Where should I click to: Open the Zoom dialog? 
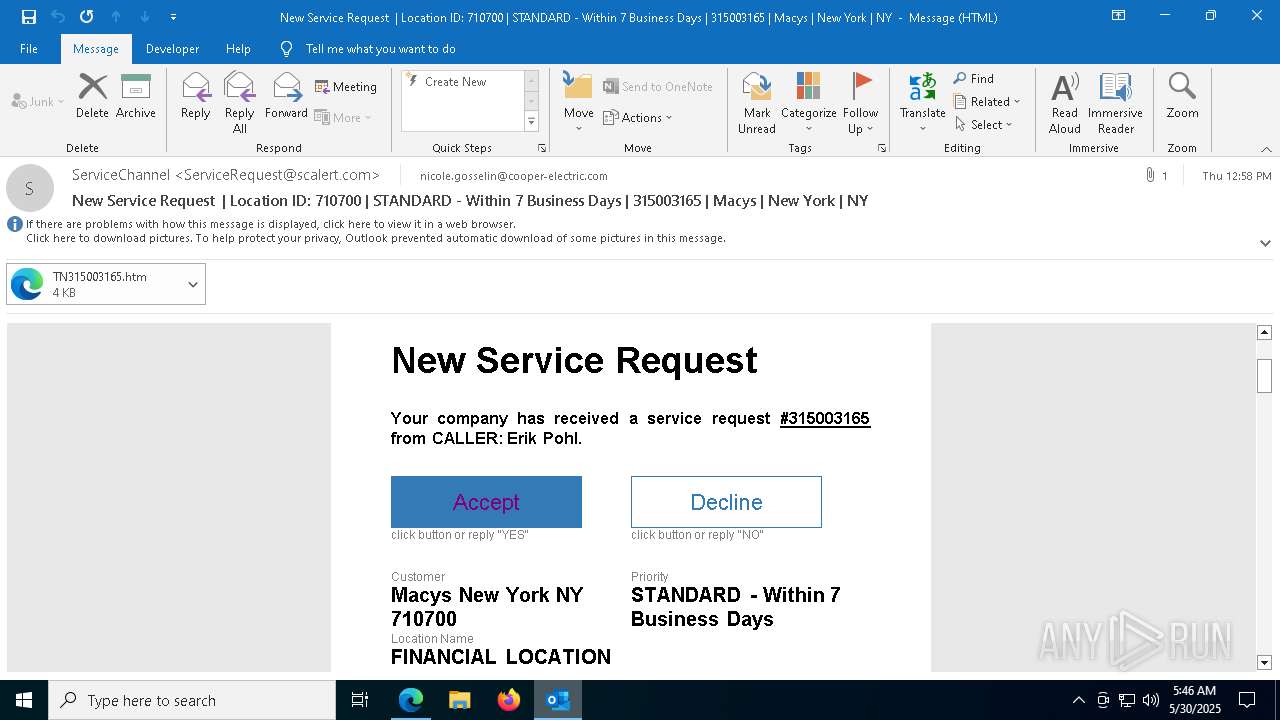[1182, 97]
